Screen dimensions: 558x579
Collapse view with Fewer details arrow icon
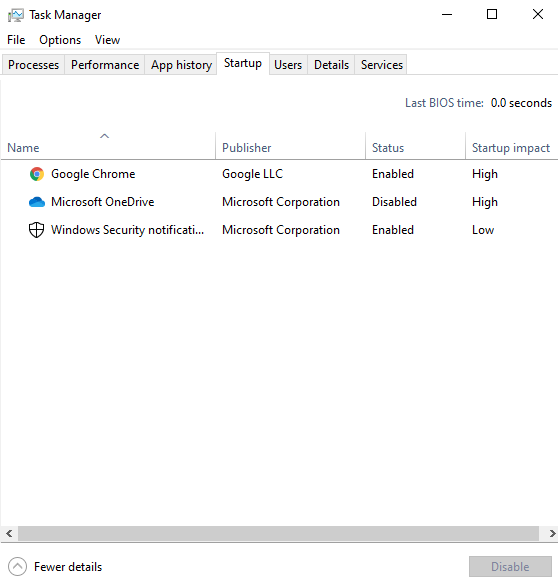tap(17, 566)
